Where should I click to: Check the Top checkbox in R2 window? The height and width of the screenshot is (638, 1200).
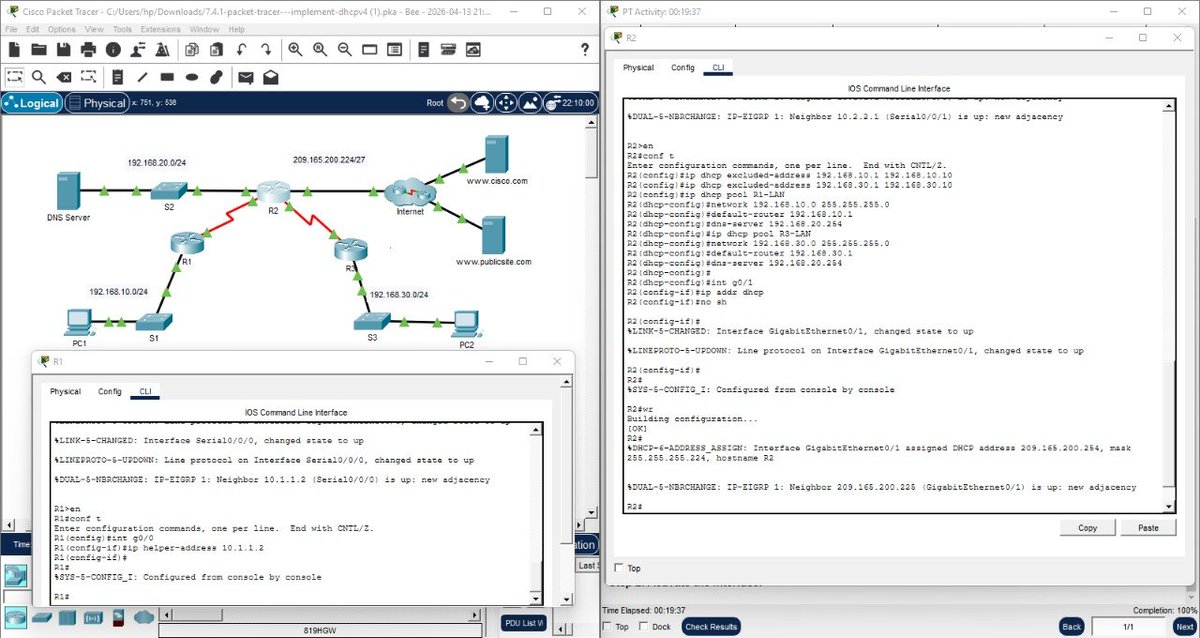click(620, 568)
